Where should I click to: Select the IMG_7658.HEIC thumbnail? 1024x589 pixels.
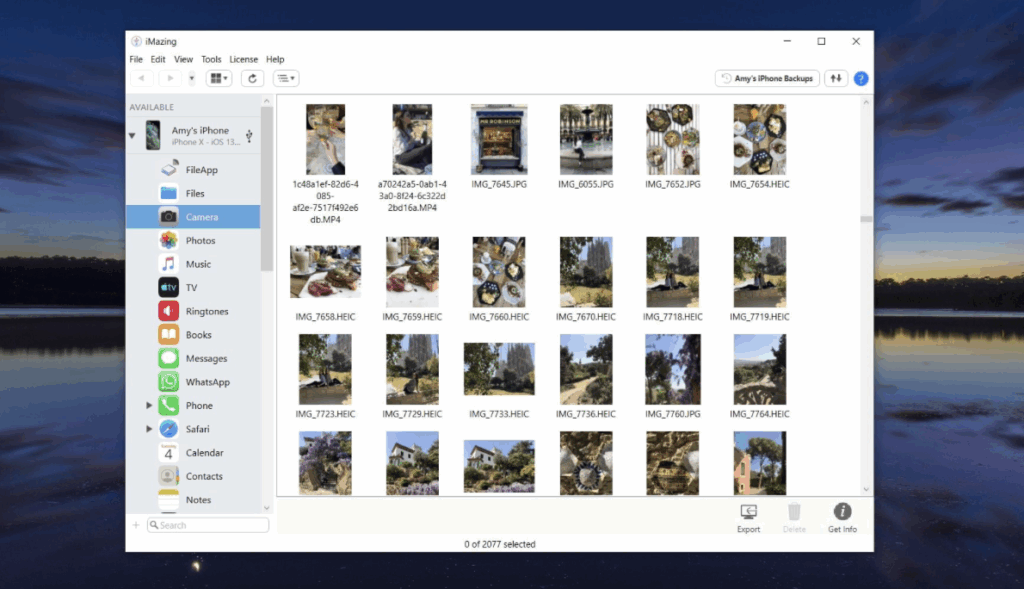pos(325,272)
